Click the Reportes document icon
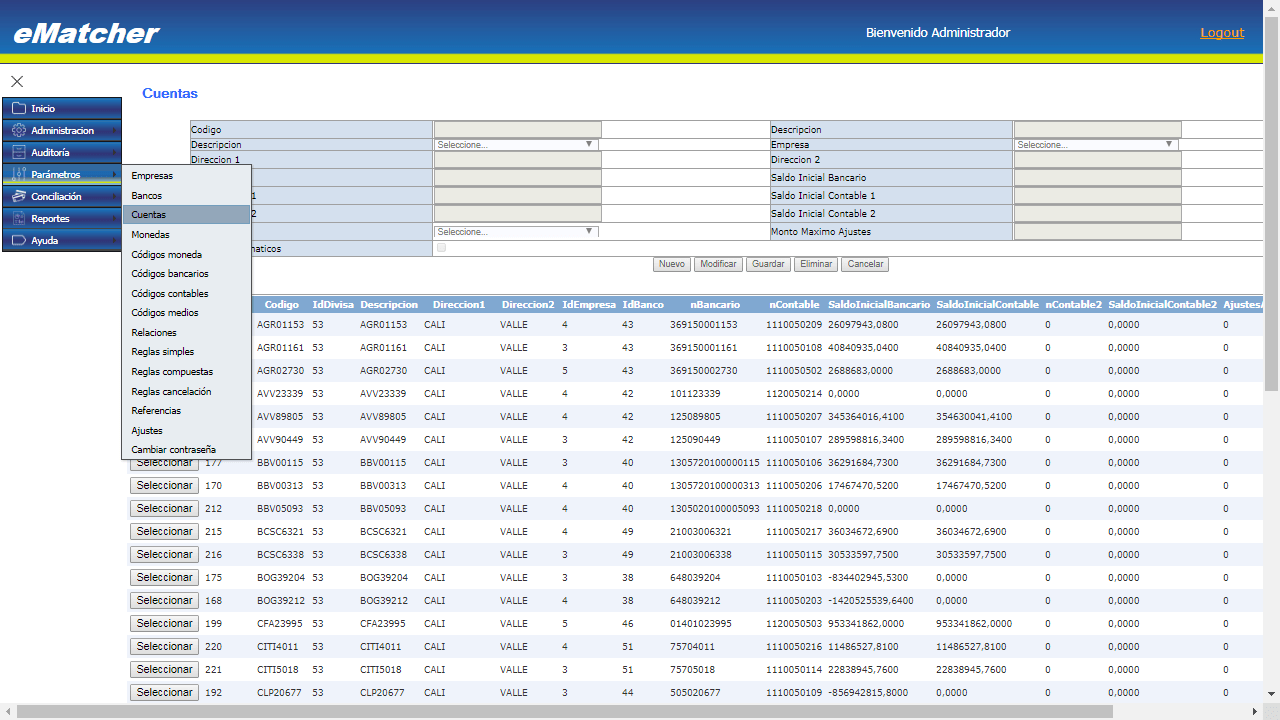 coord(18,218)
